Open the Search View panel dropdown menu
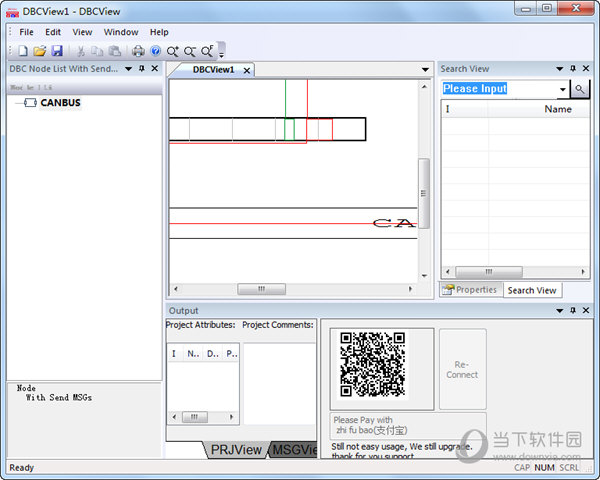The width and height of the screenshot is (600, 480). click(x=559, y=69)
